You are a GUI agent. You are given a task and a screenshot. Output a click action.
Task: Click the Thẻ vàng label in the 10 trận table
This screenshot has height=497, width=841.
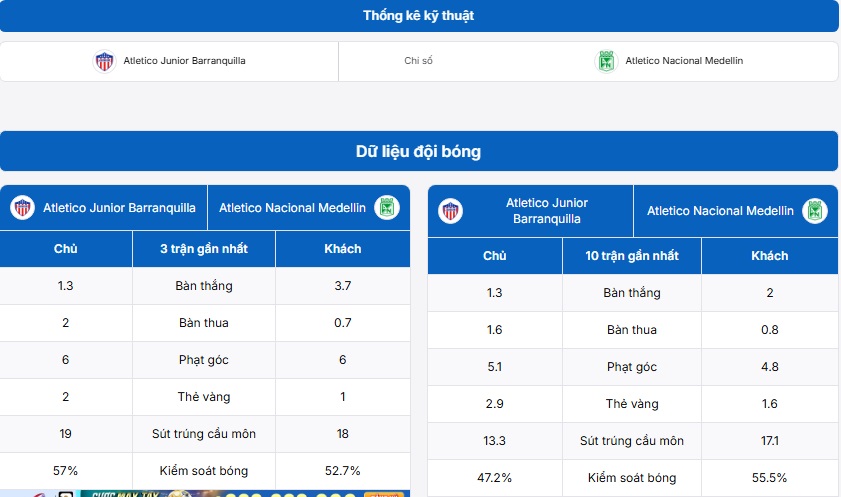point(632,404)
